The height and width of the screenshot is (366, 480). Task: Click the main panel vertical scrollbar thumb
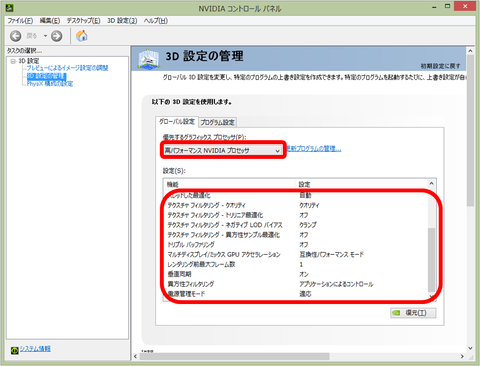point(470,131)
